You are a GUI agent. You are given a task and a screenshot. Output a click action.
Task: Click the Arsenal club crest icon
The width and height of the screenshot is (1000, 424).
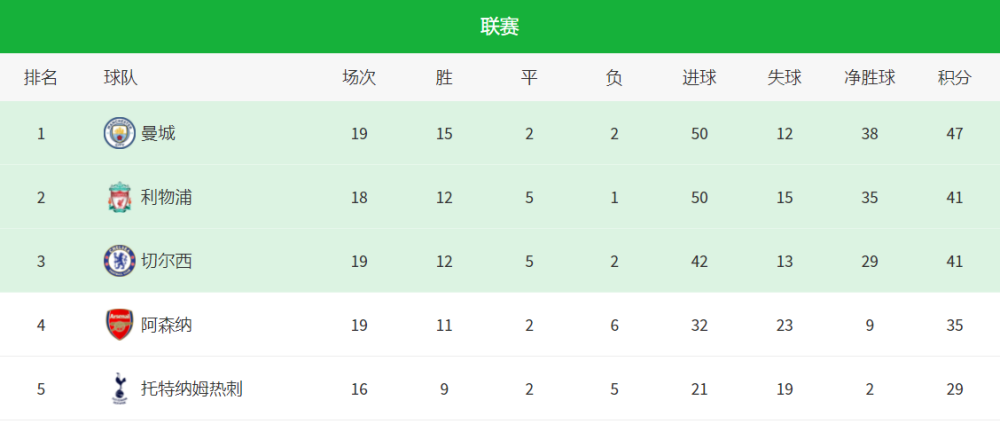pos(120,325)
